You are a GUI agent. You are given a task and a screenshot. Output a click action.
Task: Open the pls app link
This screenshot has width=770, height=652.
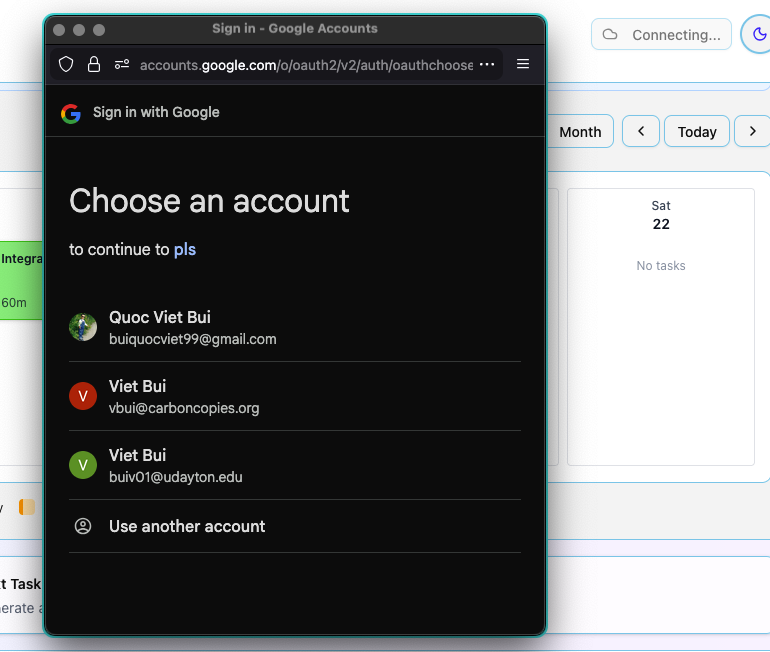(x=185, y=249)
